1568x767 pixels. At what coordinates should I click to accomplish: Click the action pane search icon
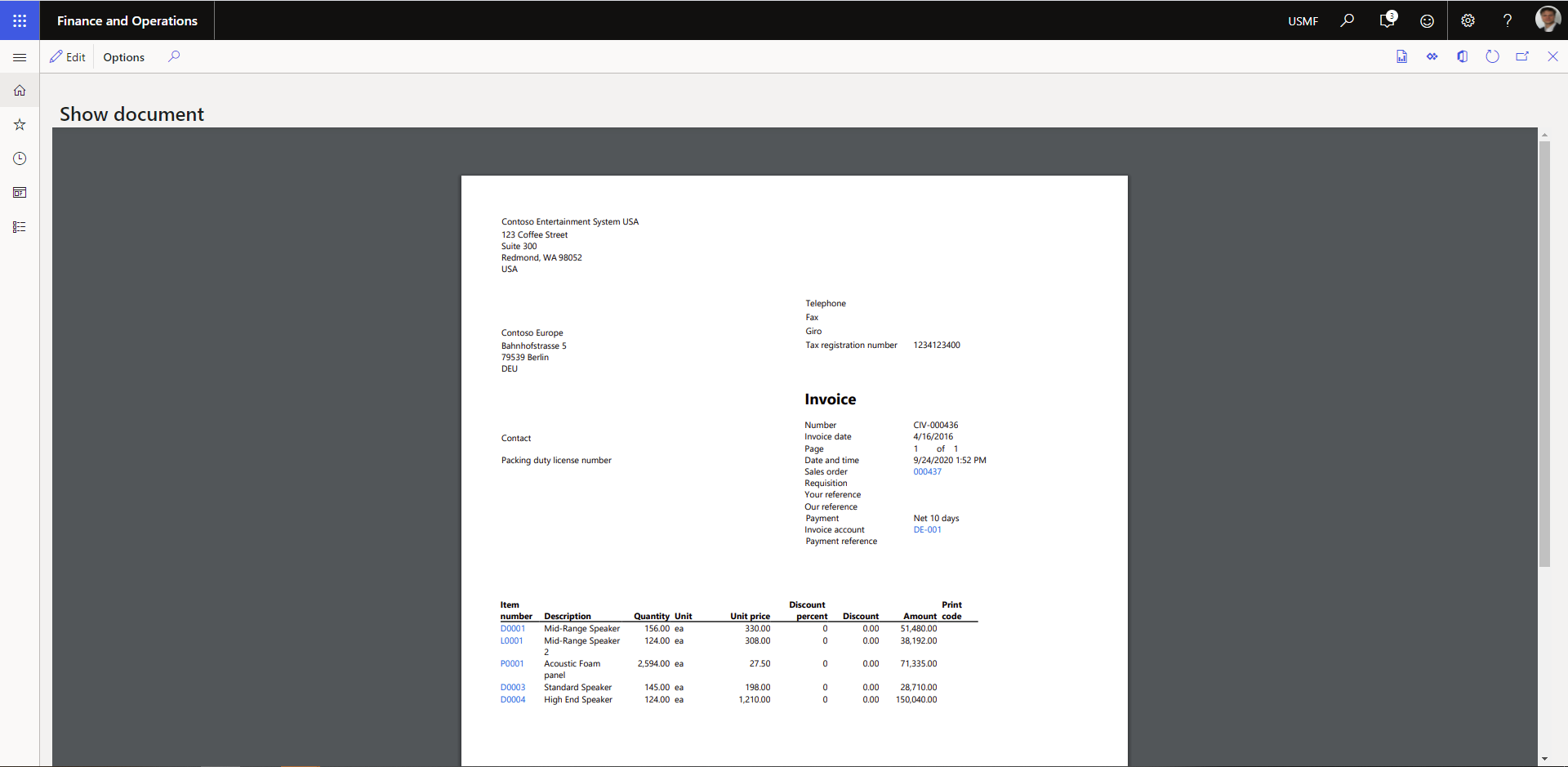coord(174,56)
